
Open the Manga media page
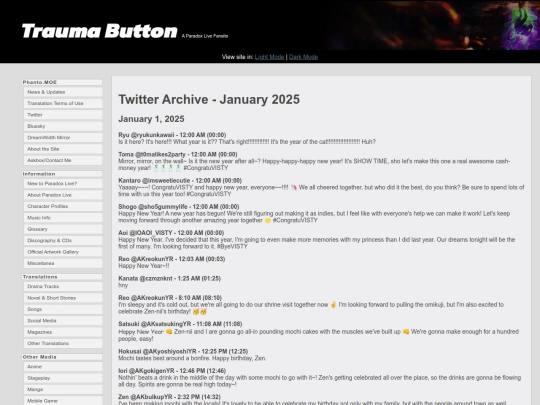63,390
